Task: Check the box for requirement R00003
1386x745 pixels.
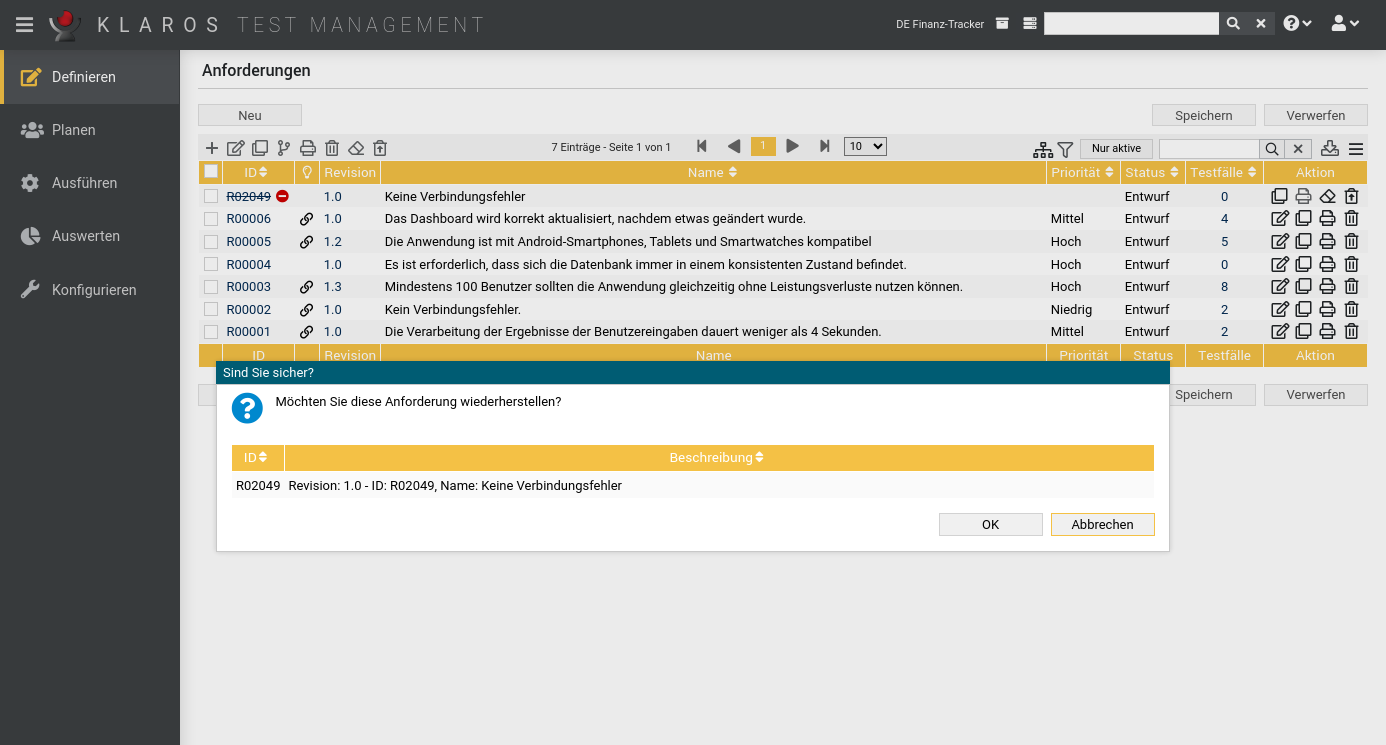Action: tap(211, 287)
